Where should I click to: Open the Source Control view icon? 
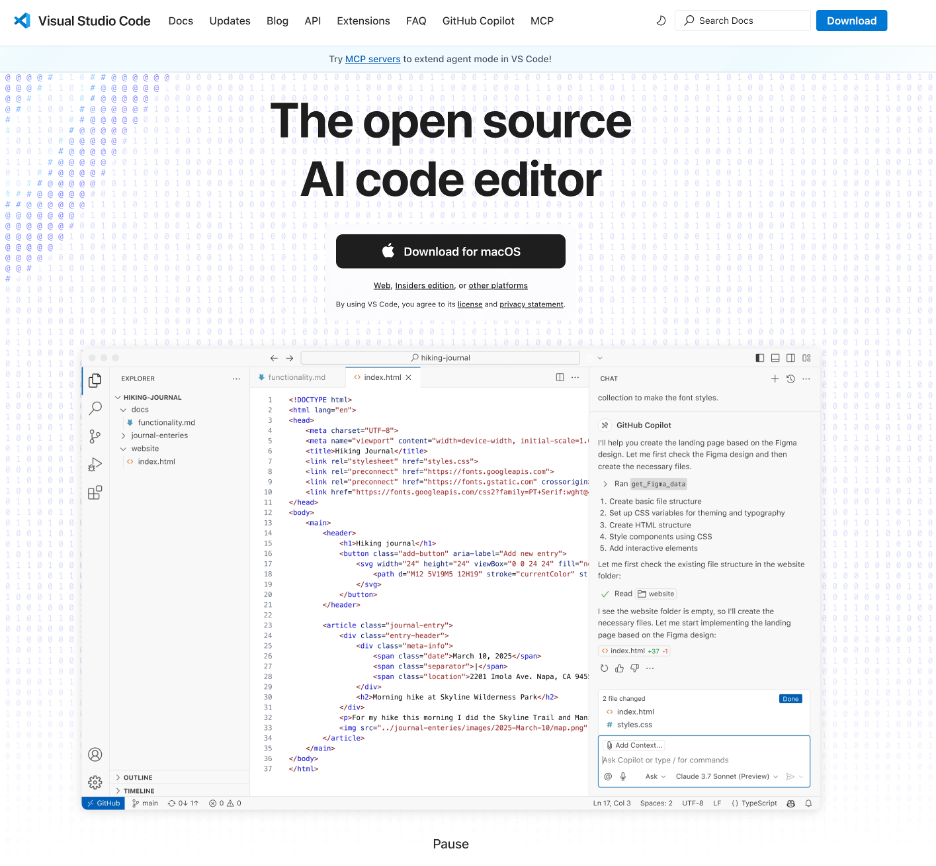pyautogui.click(x=95, y=436)
